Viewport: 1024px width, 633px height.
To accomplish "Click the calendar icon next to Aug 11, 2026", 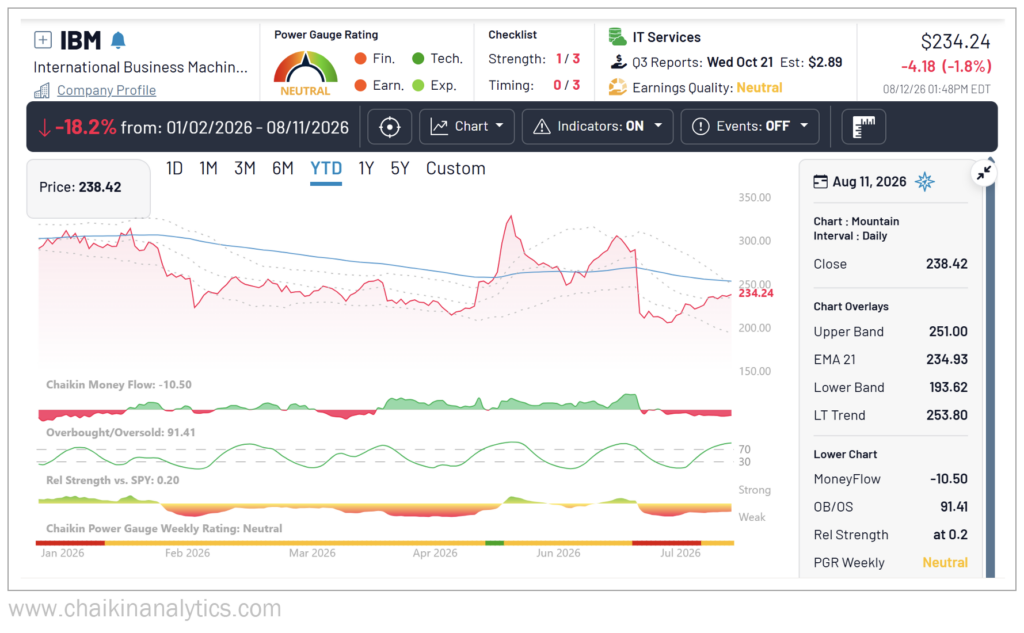I will (820, 182).
